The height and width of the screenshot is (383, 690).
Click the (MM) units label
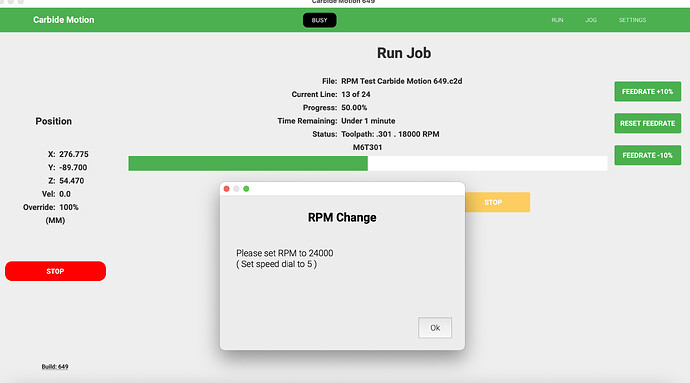point(55,220)
